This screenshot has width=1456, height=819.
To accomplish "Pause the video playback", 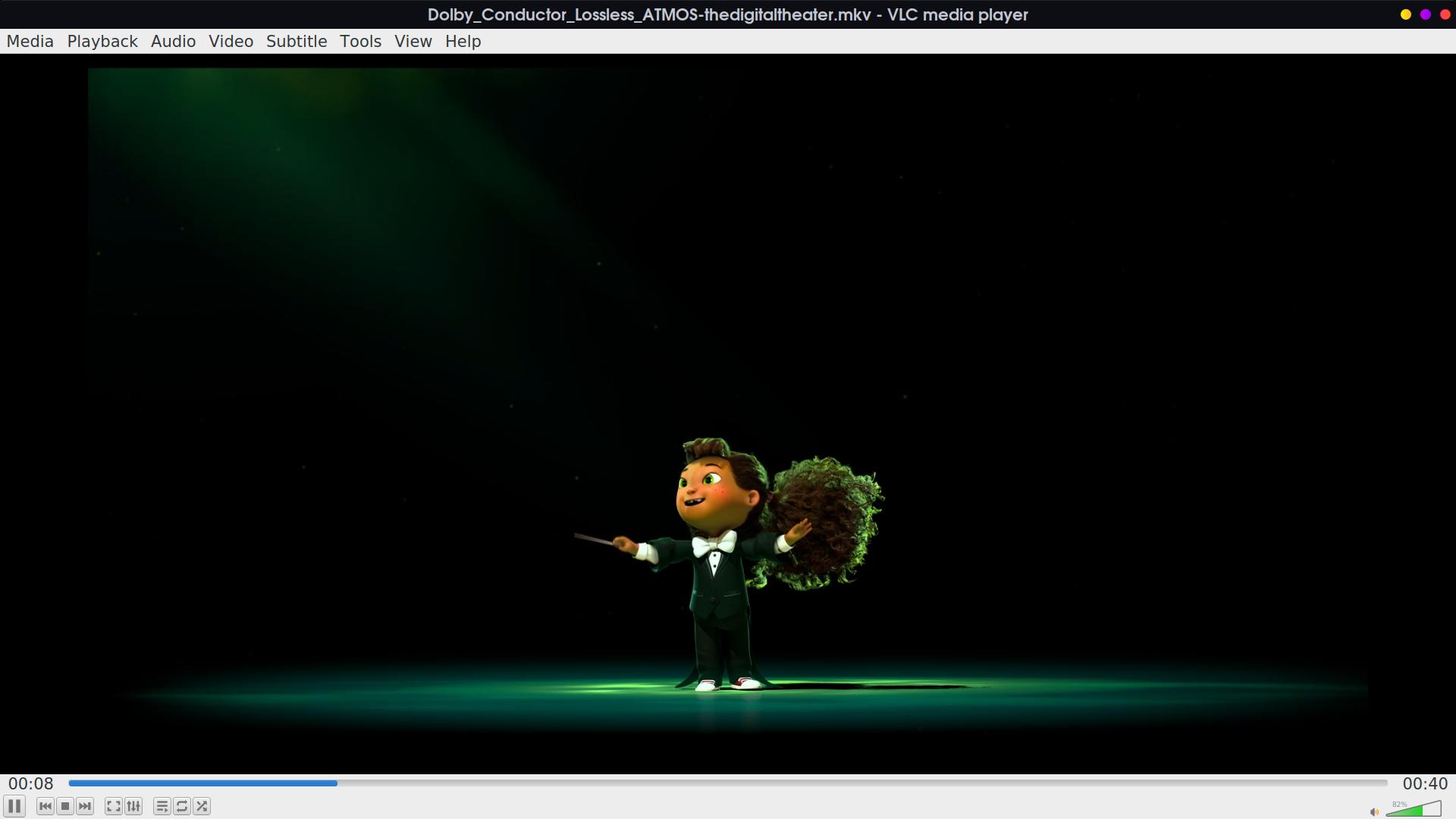I will point(14,806).
